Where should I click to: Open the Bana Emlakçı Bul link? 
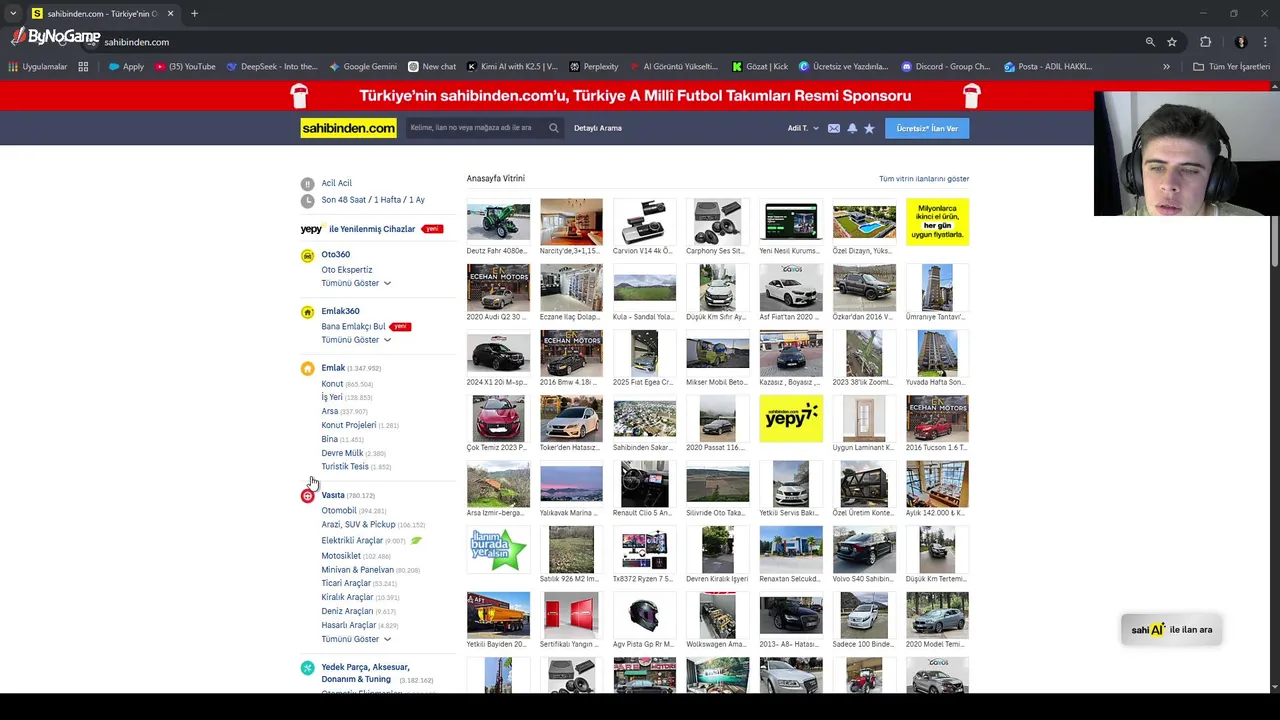click(353, 326)
